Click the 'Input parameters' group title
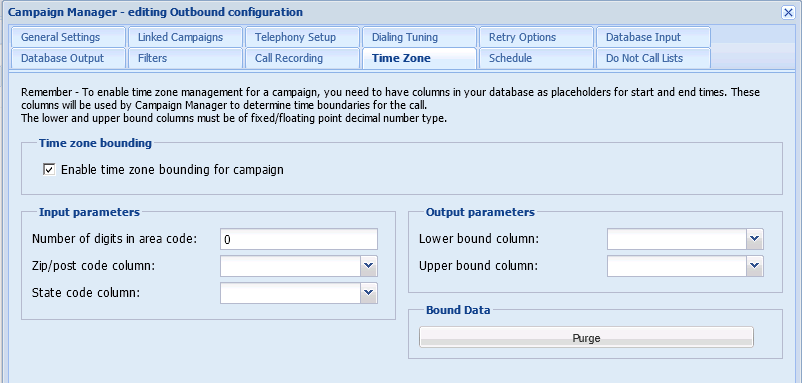 [89, 212]
